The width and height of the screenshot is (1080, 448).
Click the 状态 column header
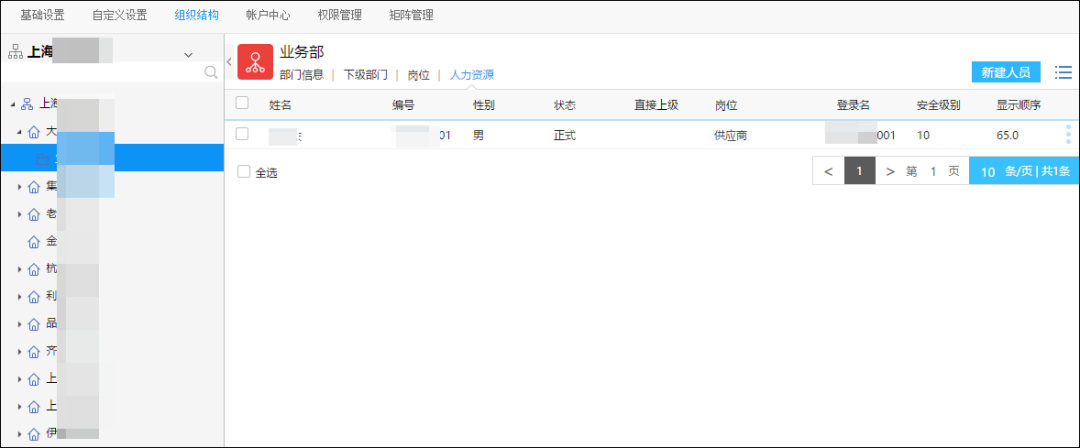point(565,105)
